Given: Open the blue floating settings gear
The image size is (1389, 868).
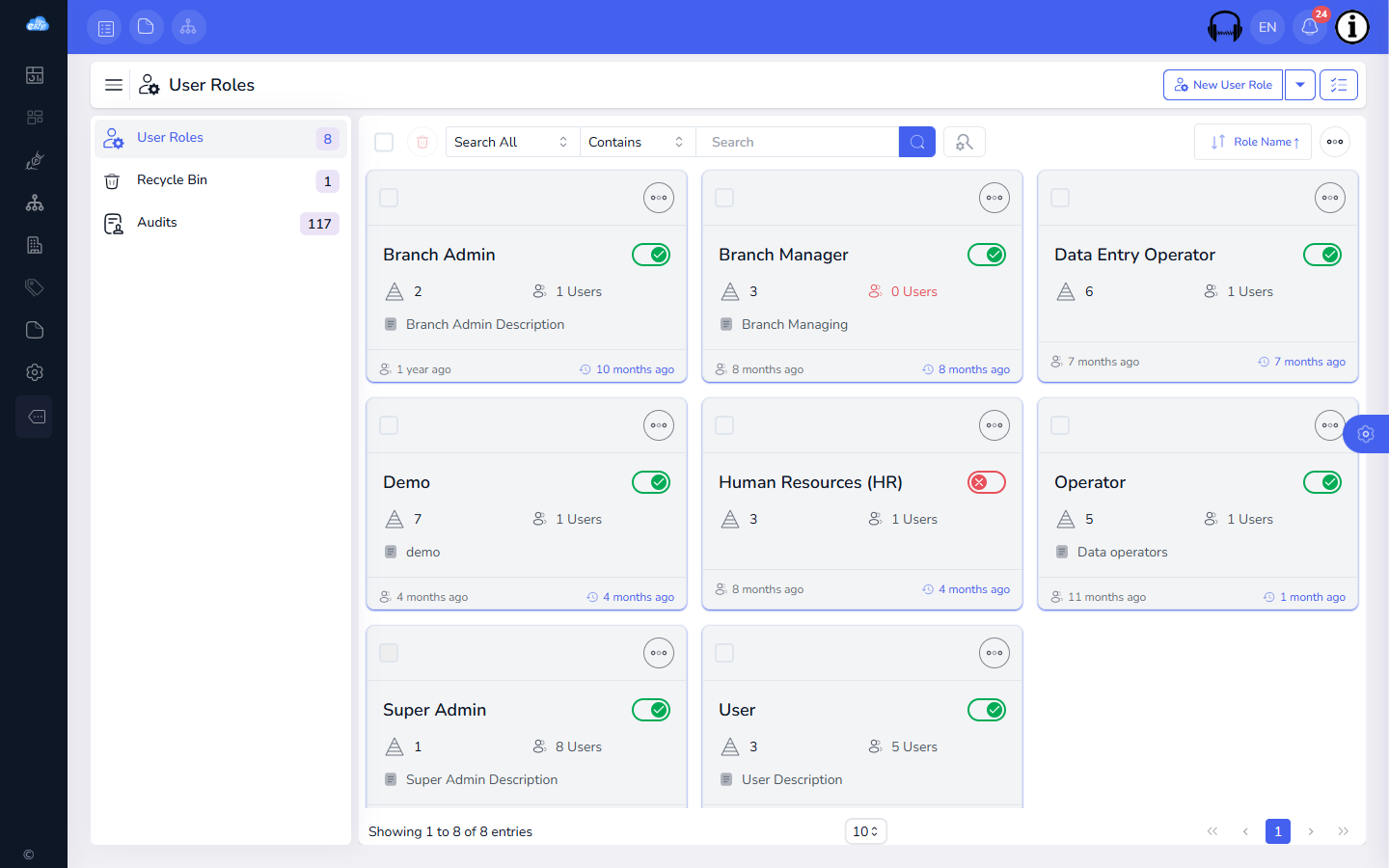Looking at the screenshot, I should tap(1366, 434).
